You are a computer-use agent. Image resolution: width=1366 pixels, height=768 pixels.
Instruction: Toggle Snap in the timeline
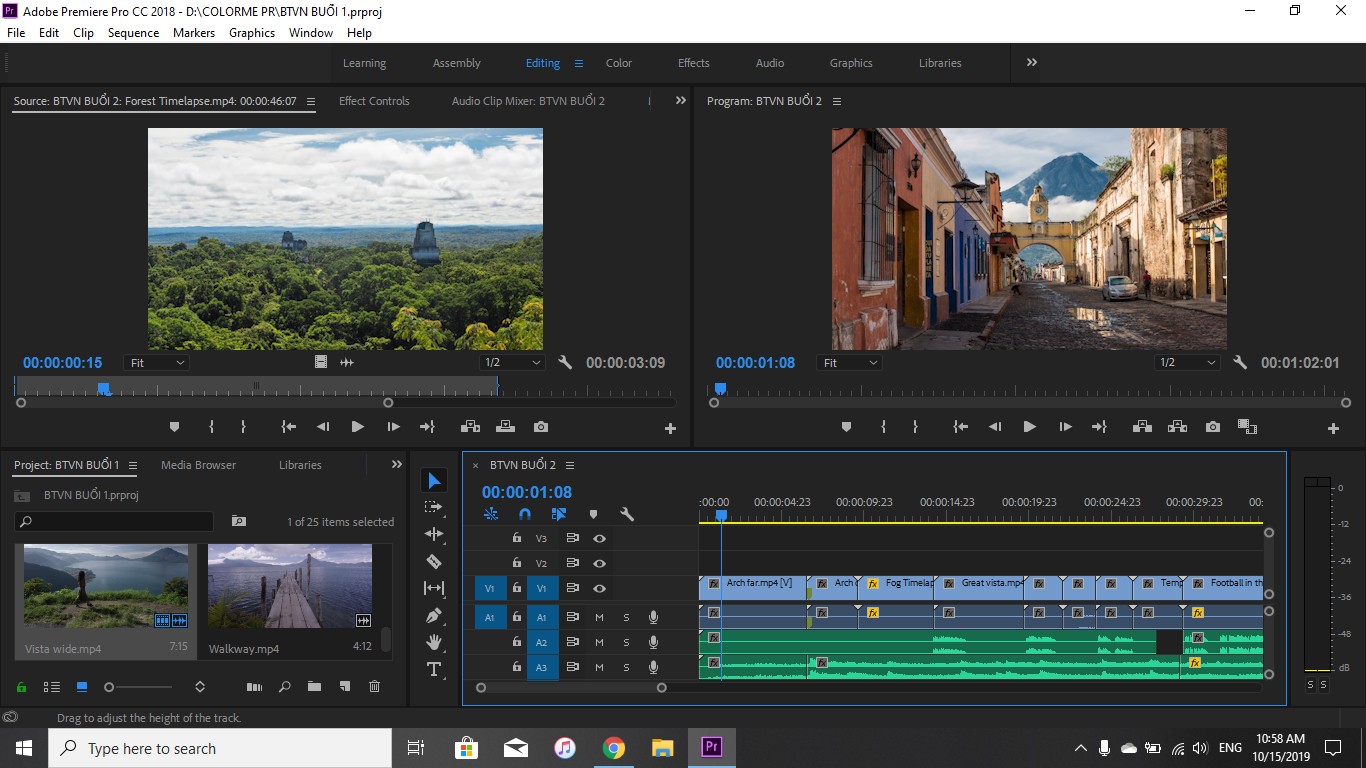click(x=525, y=514)
